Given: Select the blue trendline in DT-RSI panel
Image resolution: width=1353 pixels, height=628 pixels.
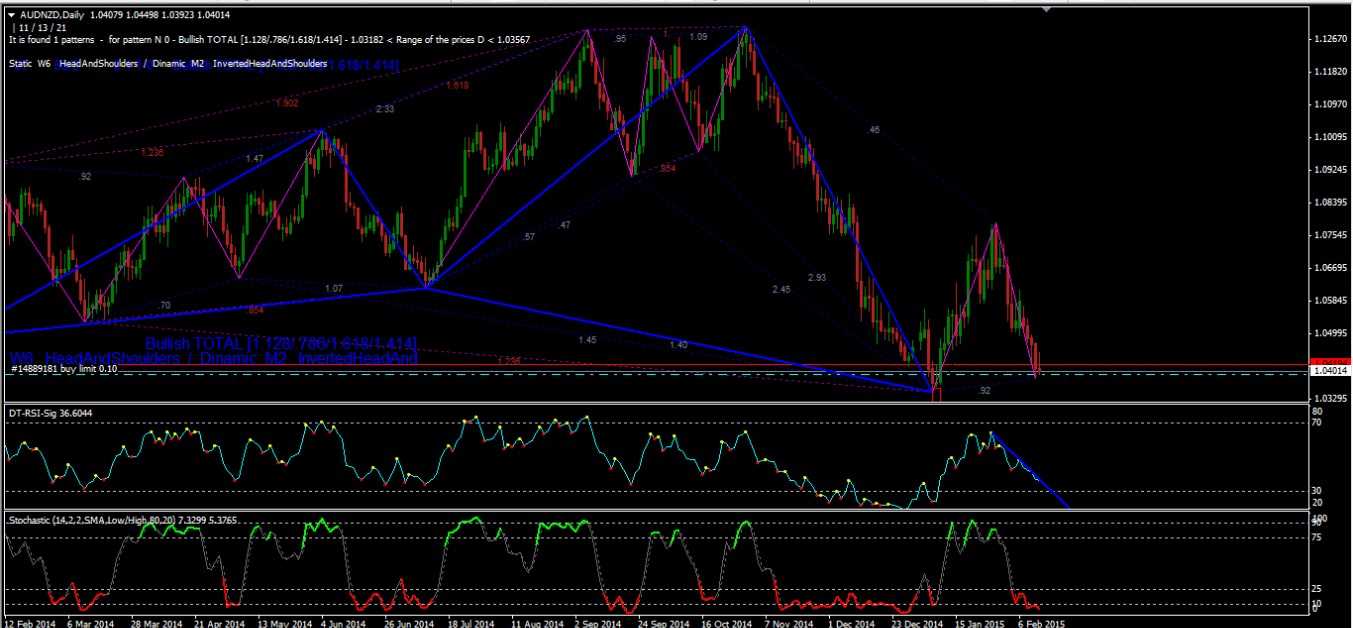Looking at the screenshot, I should click(x=1030, y=472).
